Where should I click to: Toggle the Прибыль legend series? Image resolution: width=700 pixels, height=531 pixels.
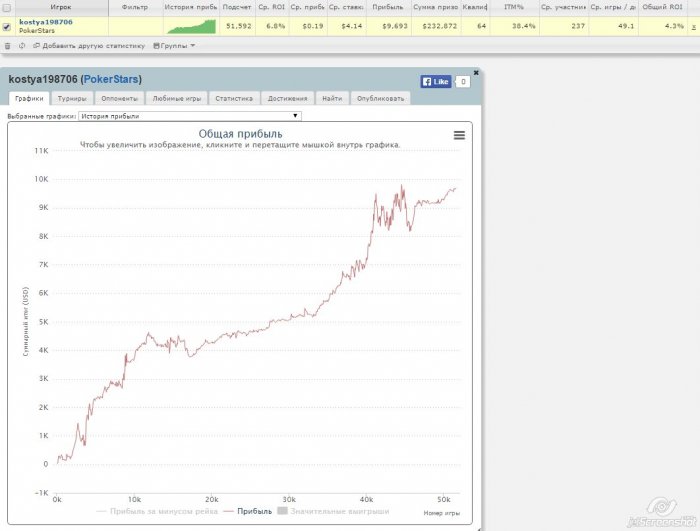[249, 511]
